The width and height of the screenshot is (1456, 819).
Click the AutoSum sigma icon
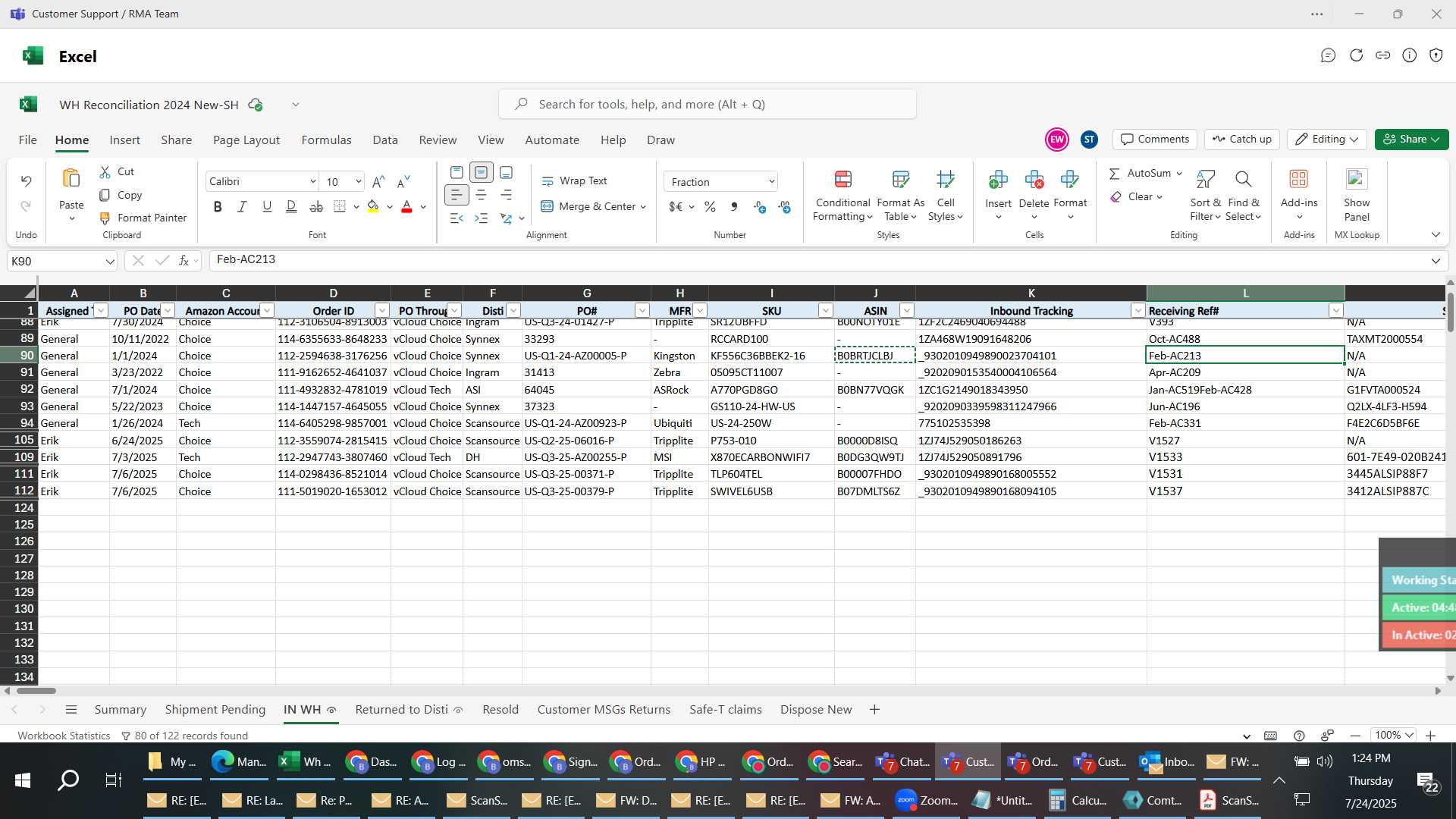1115,174
